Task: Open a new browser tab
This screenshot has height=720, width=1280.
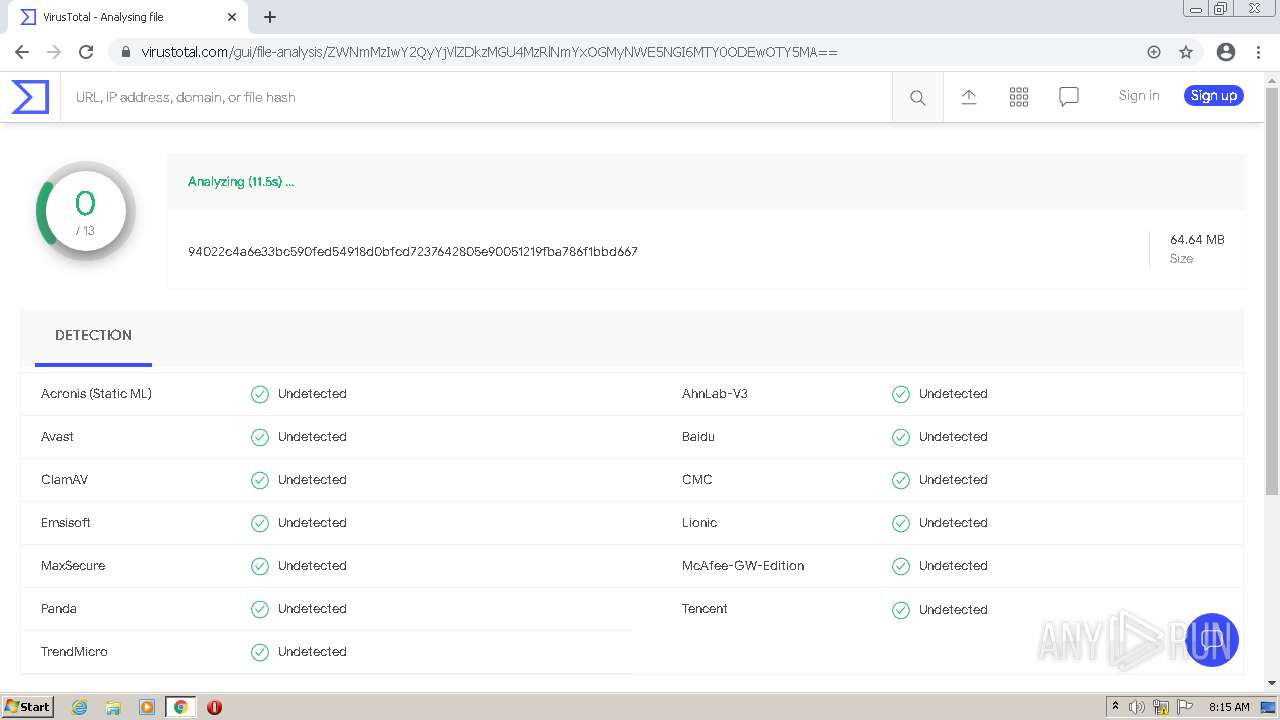Action: [270, 17]
